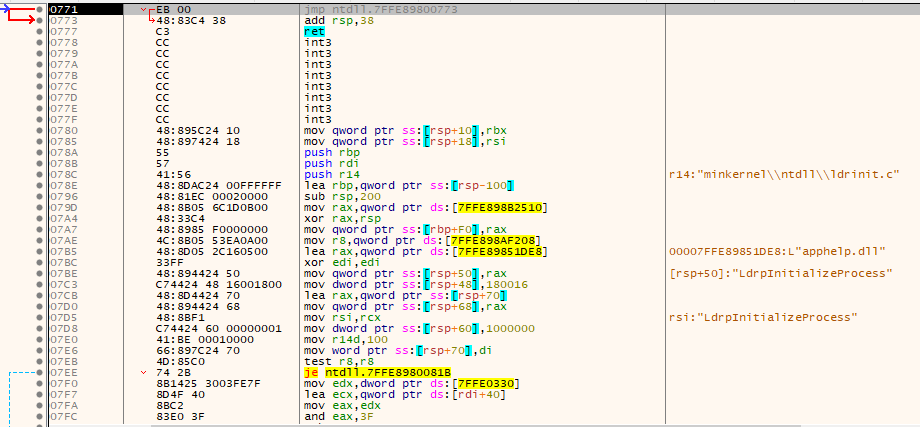Toggle breakpoint dot at address 0780
The width and height of the screenshot is (920, 427).
(x=39, y=130)
